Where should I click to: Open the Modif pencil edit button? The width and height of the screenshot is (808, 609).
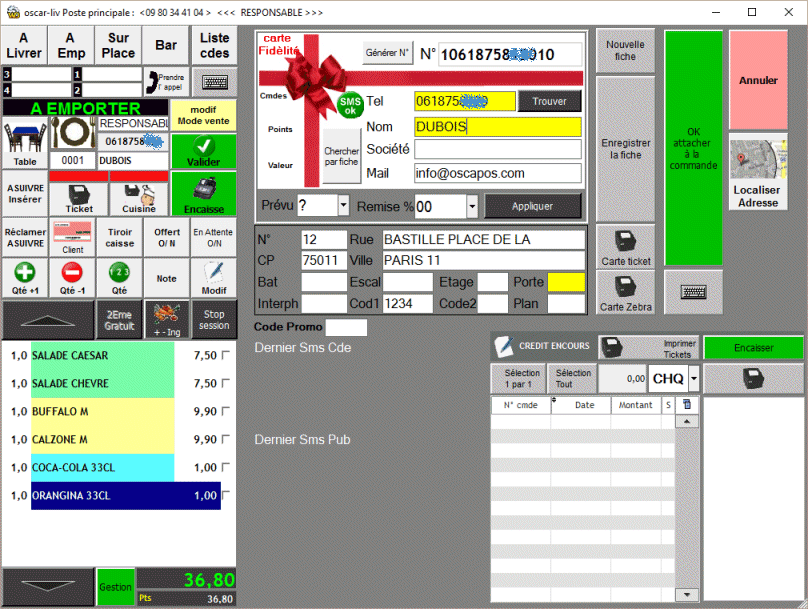[x=214, y=276]
